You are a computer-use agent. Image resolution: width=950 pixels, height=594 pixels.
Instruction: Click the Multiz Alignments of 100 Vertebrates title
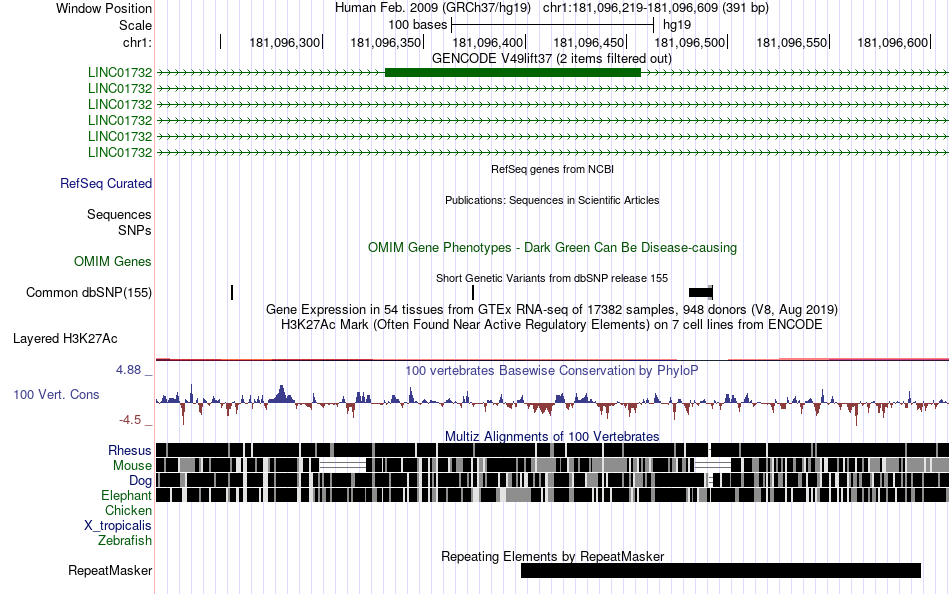click(x=552, y=436)
